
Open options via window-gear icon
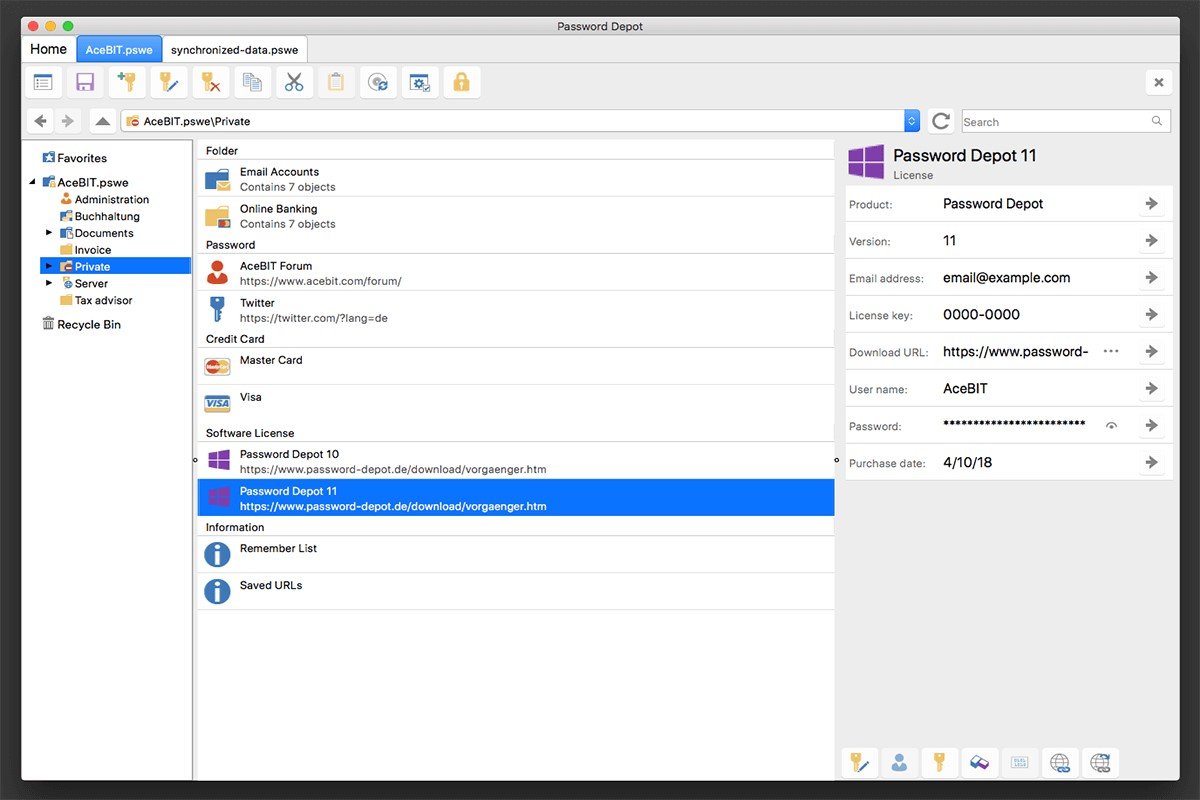[420, 83]
